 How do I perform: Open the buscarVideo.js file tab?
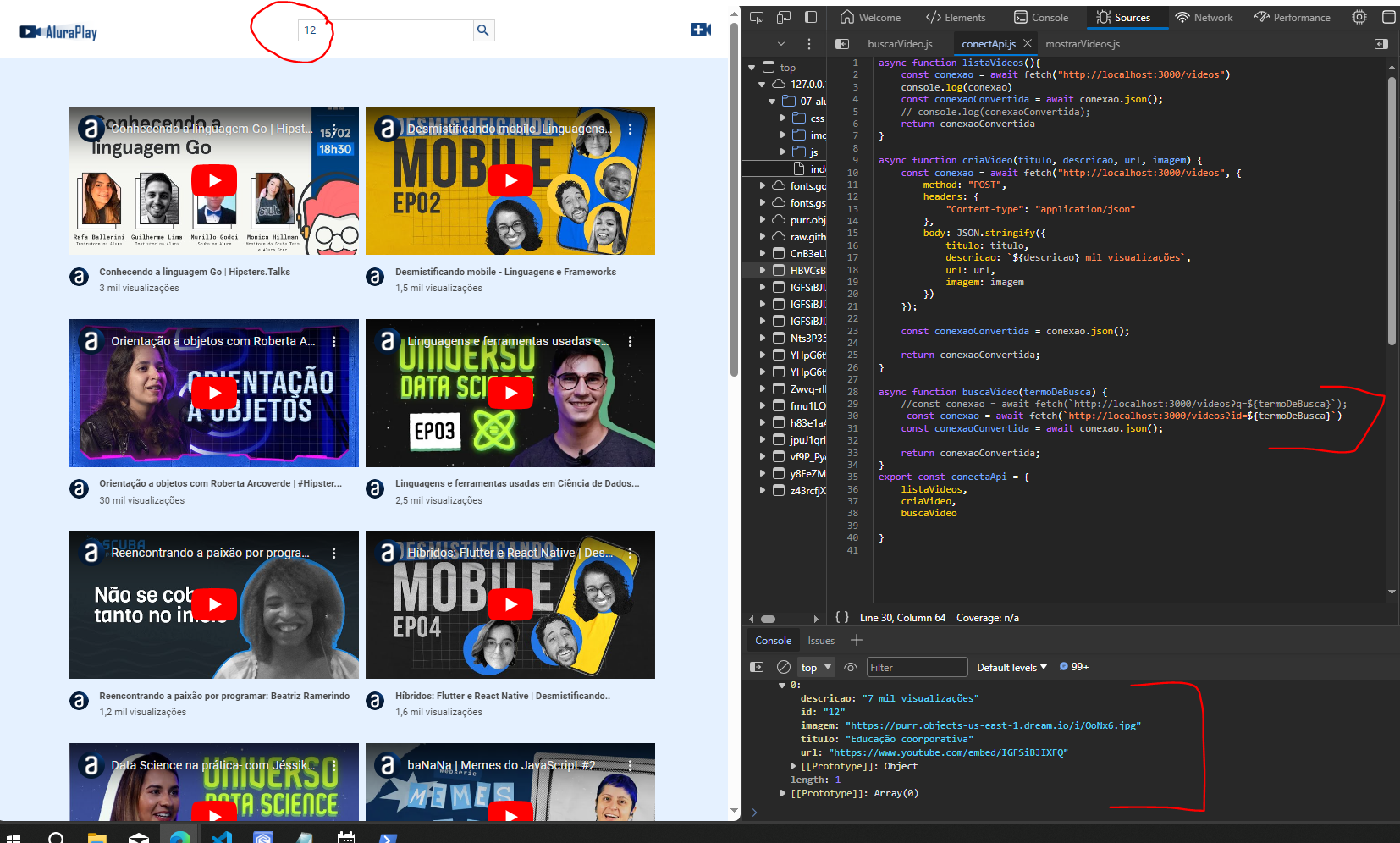pos(900,43)
